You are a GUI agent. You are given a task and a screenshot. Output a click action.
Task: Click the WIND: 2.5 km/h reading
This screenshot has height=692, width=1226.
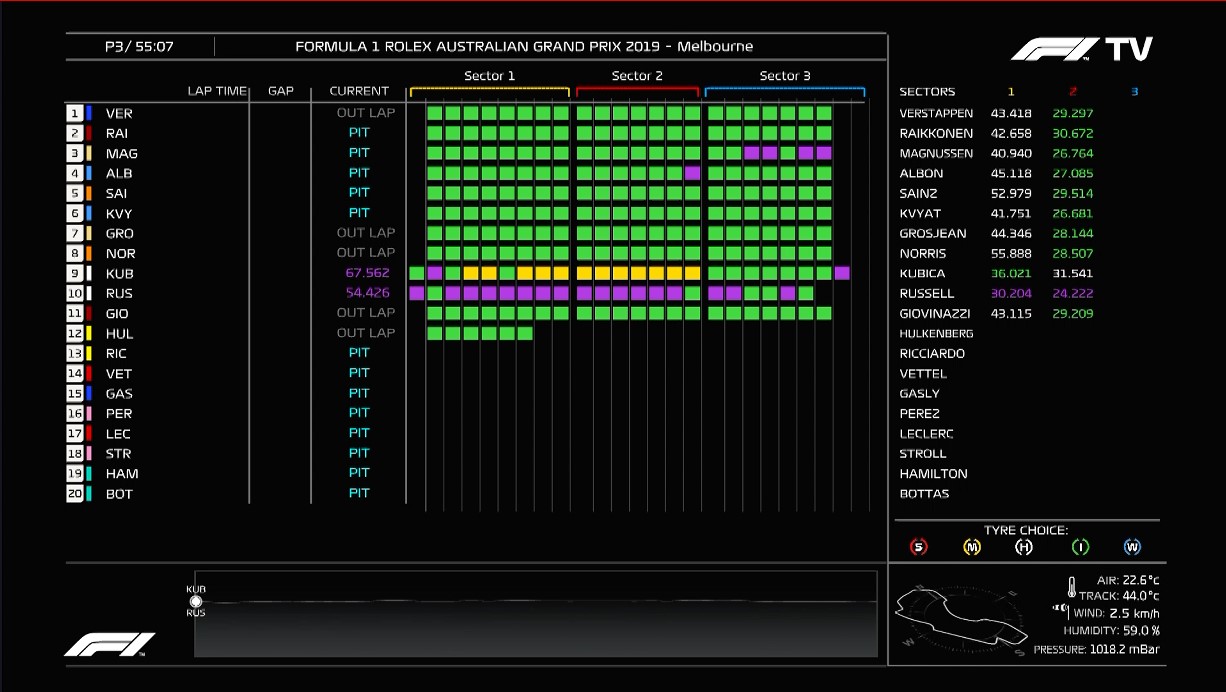[x=1116, y=613]
